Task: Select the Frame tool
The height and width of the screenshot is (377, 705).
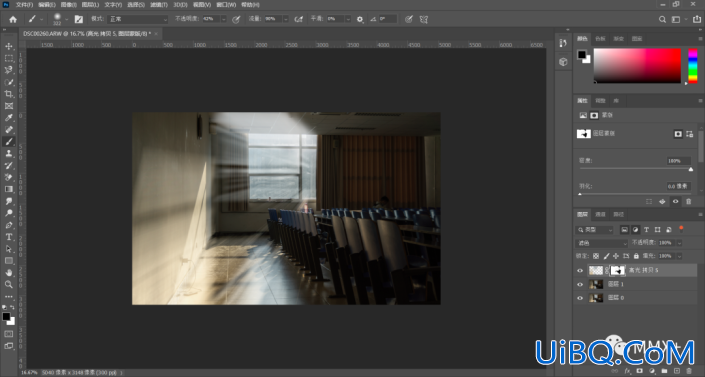Action: pyautogui.click(x=9, y=106)
